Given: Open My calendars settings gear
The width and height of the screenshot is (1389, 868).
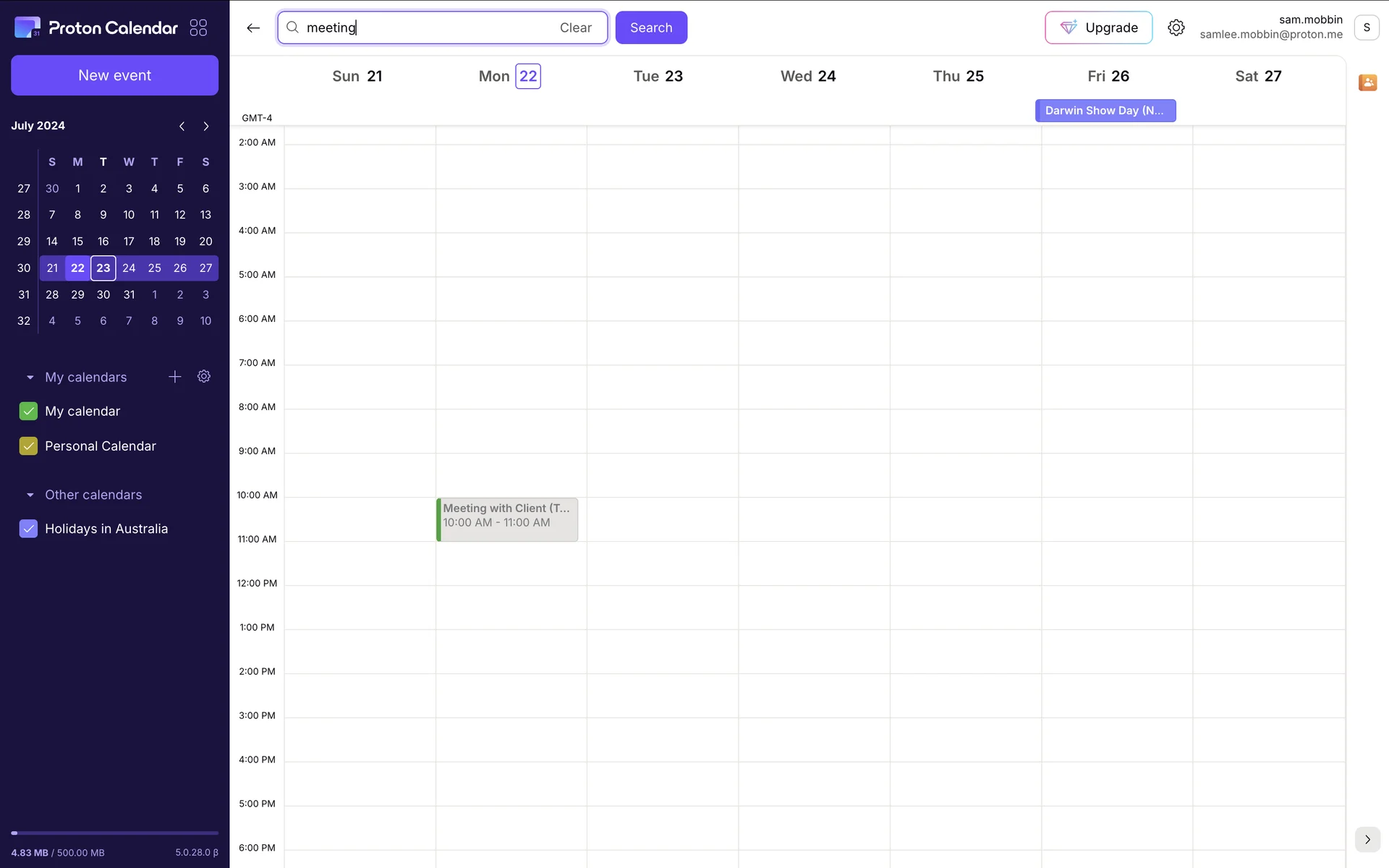Looking at the screenshot, I should [204, 377].
